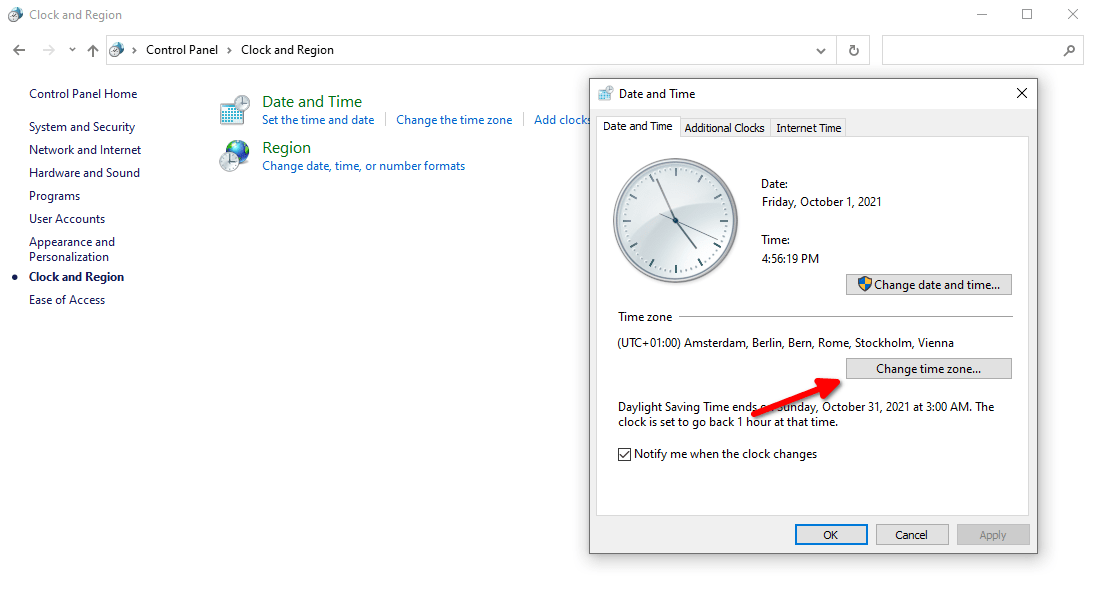This screenshot has height=590, width=1093.
Task: Click the back navigation arrow
Action: [x=19, y=49]
